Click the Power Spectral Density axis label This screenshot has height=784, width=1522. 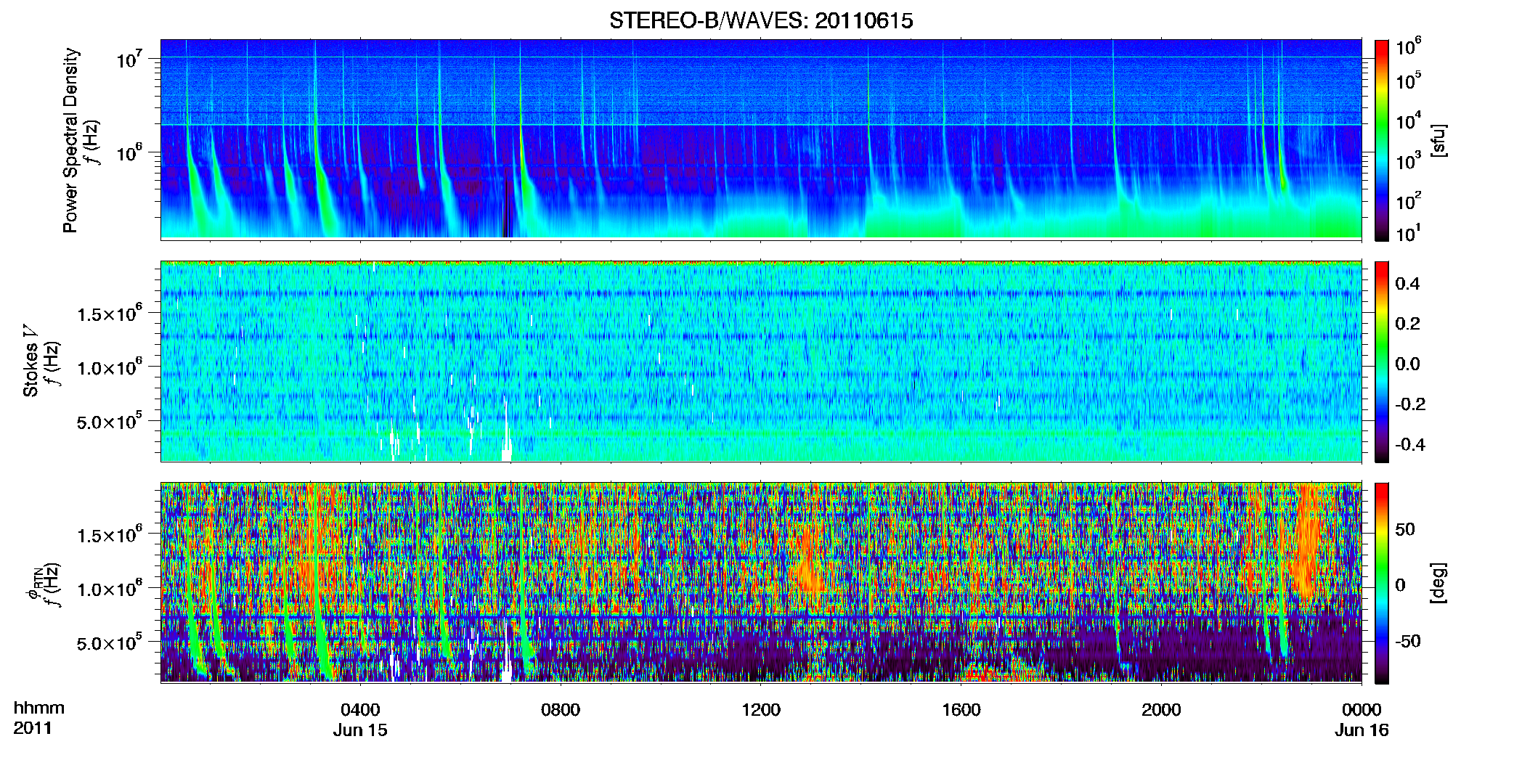pos(70,140)
